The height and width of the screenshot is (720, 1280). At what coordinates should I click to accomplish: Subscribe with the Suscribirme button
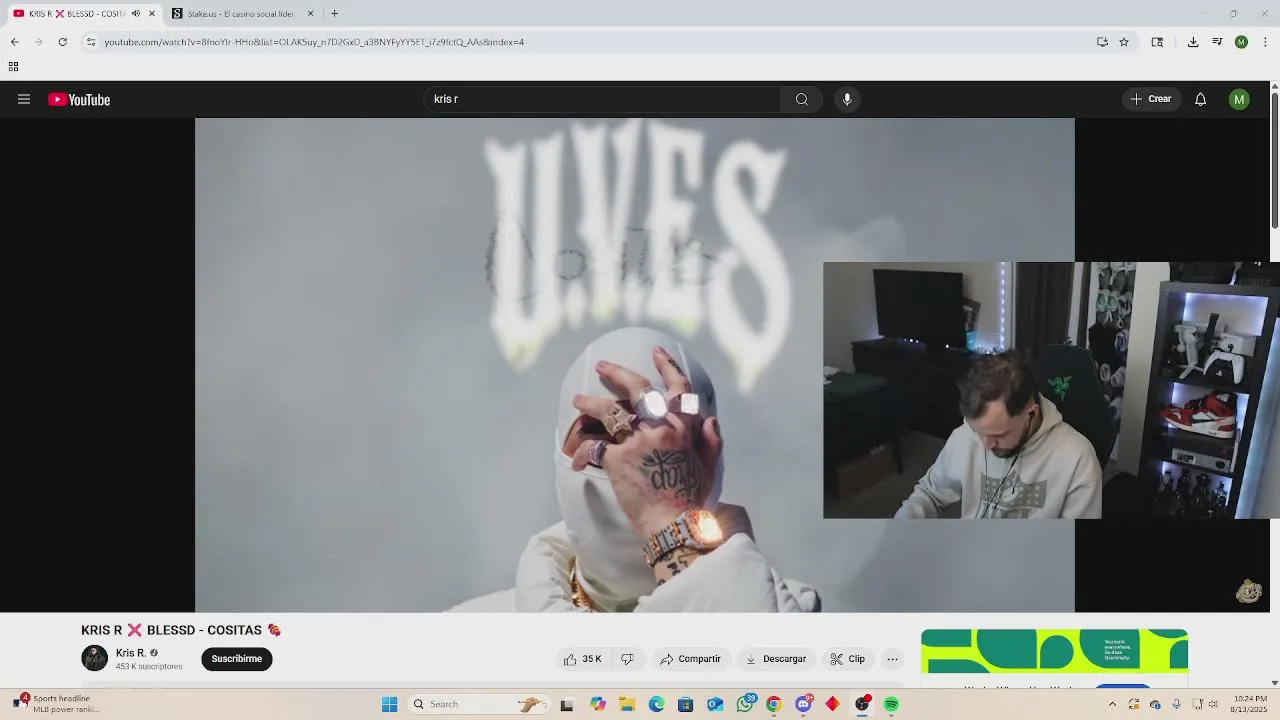coord(237,659)
